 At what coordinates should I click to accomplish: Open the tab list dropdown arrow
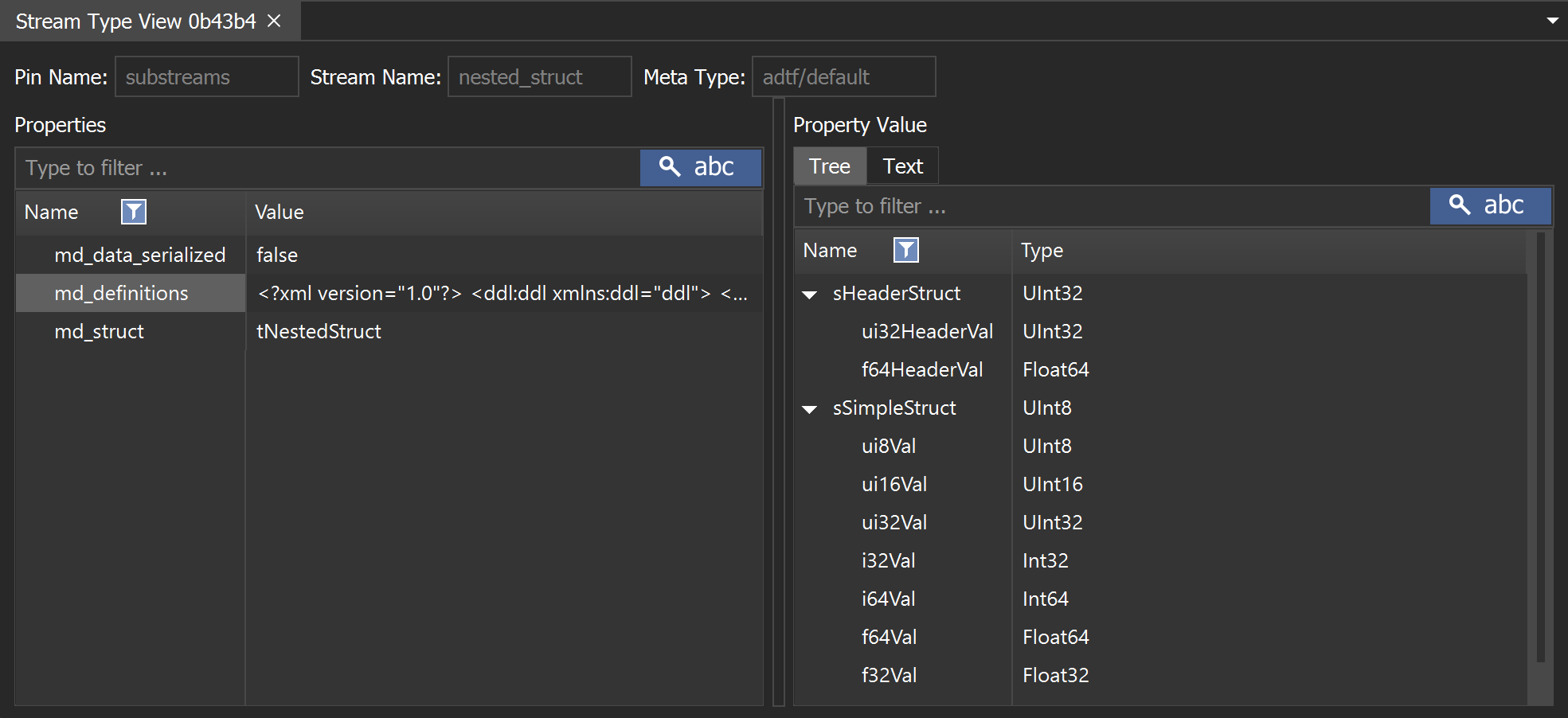point(1552,21)
